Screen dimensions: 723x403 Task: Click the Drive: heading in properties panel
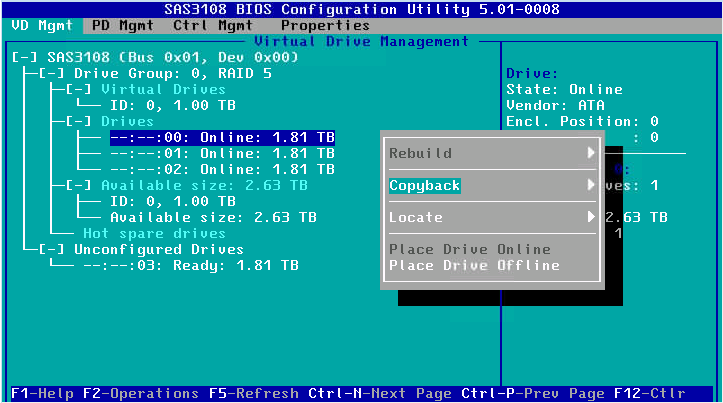point(532,73)
